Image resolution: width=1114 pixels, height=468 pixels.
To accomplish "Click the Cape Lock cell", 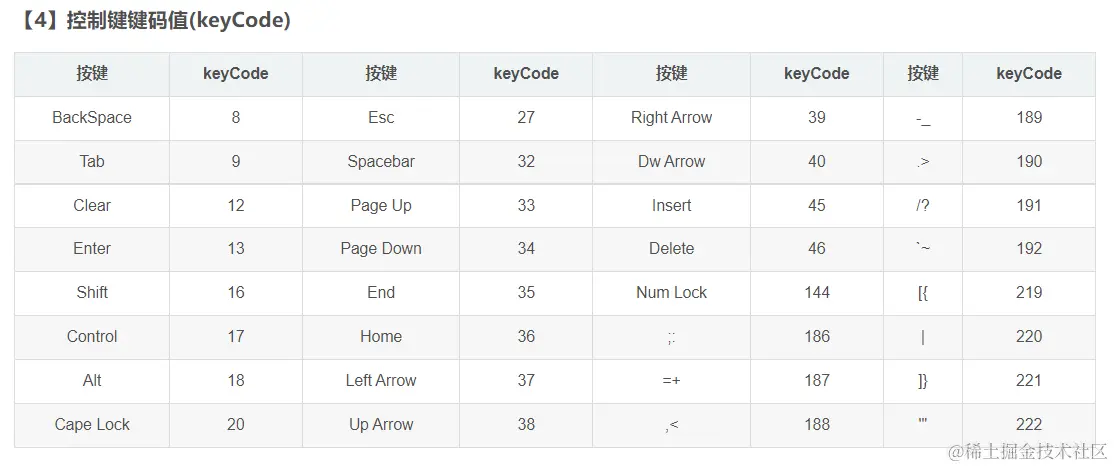I will click(x=92, y=425).
